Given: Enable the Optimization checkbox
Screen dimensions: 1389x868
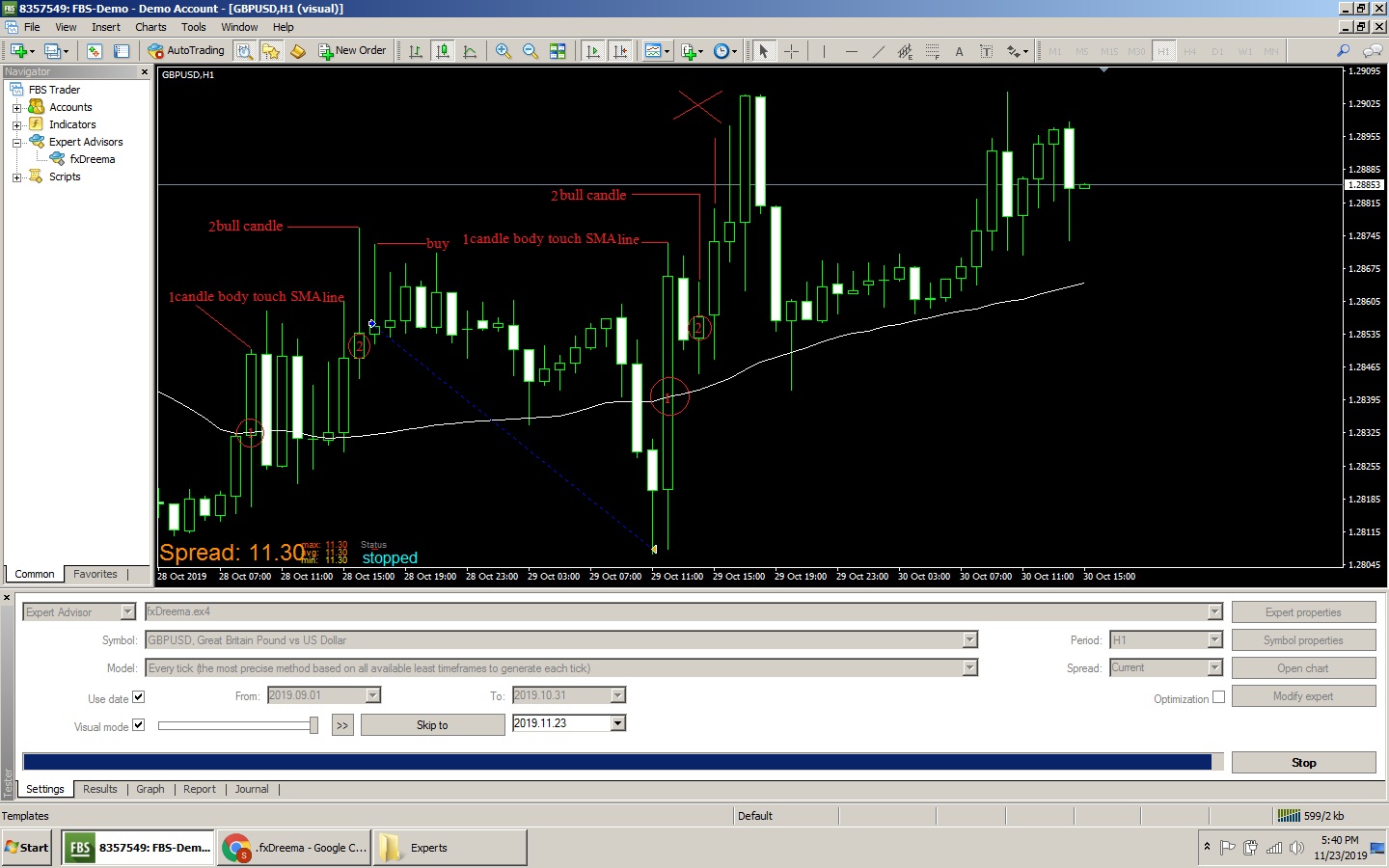Looking at the screenshot, I should [x=1218, y=697].
